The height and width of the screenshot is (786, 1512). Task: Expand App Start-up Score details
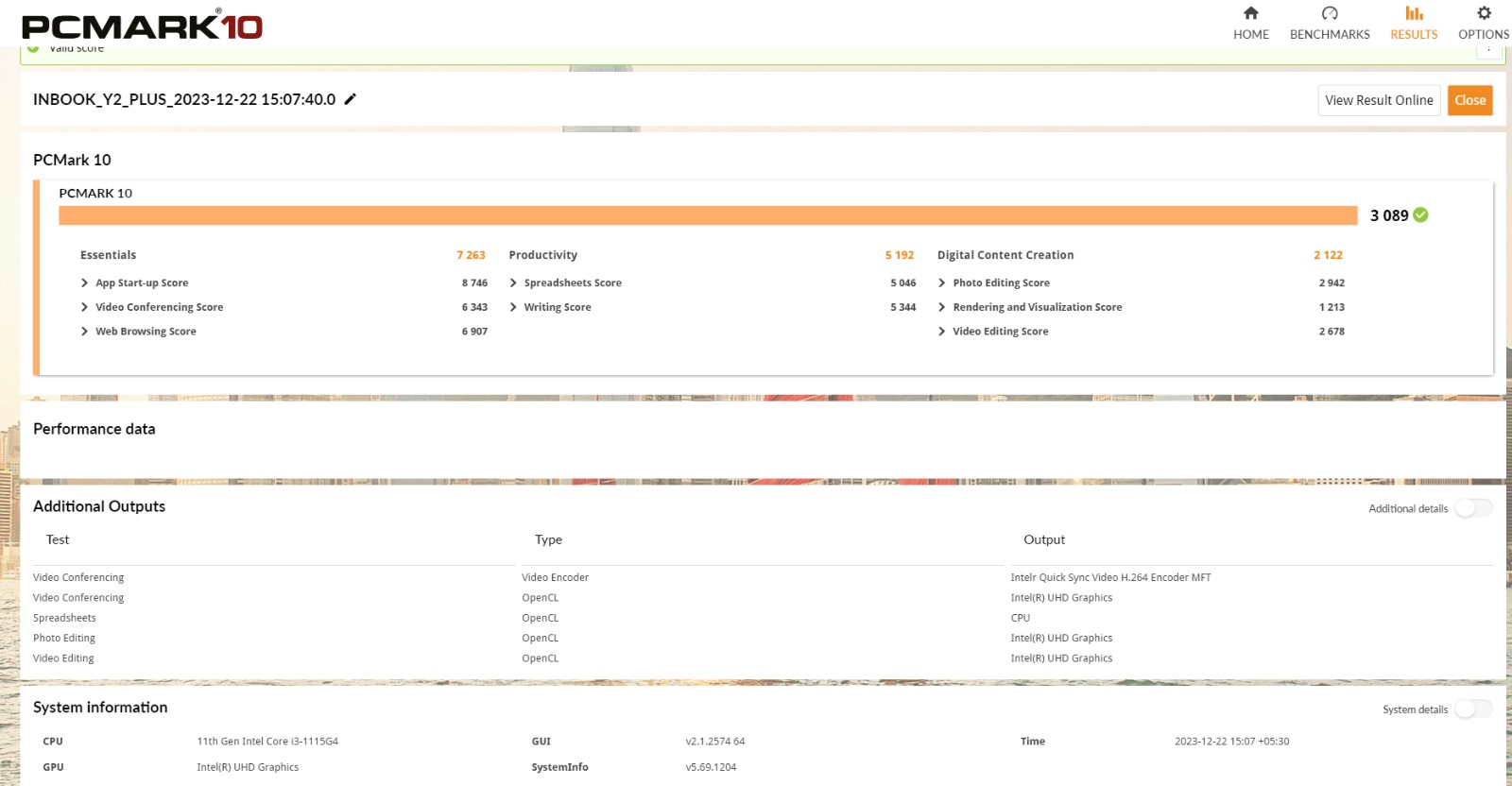pyautogui.click(x=85, y=282)
